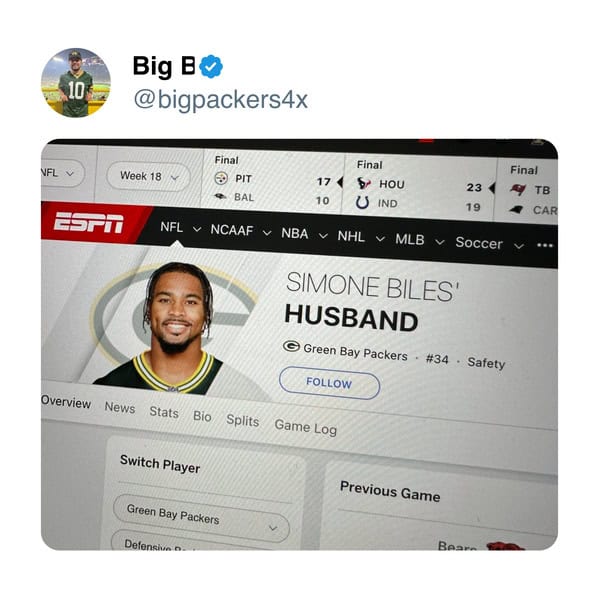Switch to the Stats tab

click(164, 412)
